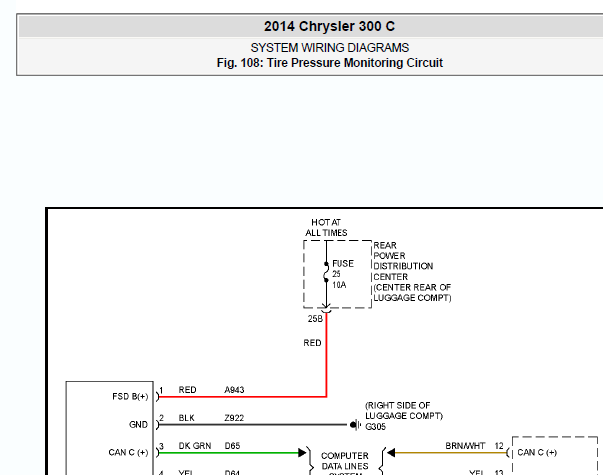The width and height of the screenshot is (603, 475).
Task: Click the 'G305' ground identifier
Action: 375,427
